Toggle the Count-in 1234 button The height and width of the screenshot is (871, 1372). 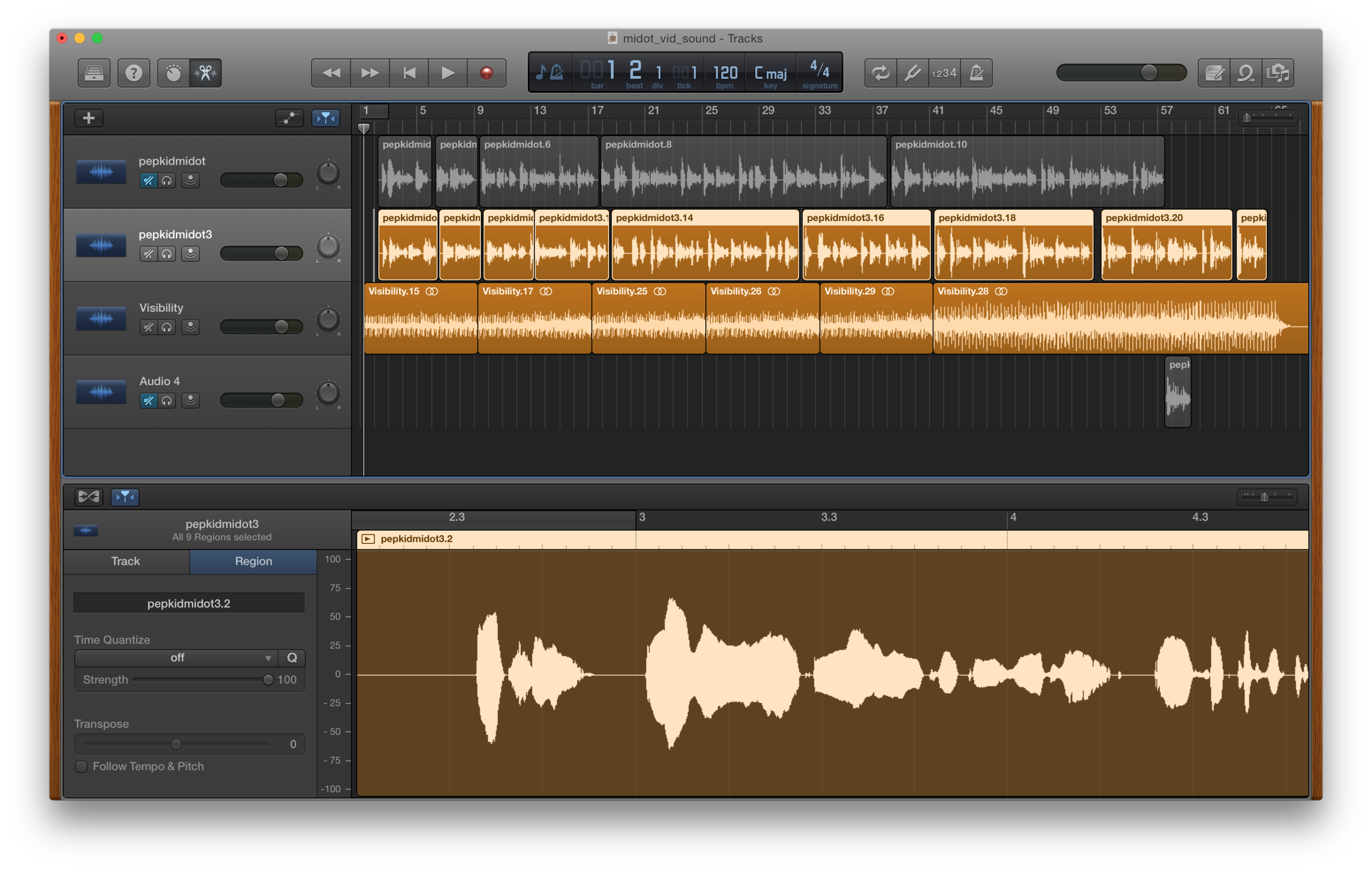944,73
